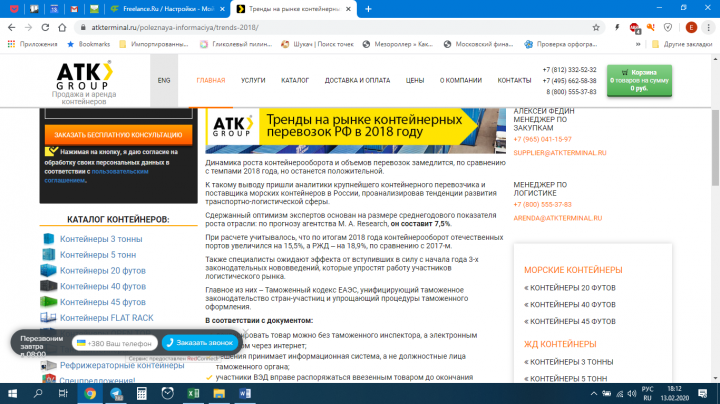Click the 40 ft container icon
Screen dimensions: 720x404
(48, 286)
